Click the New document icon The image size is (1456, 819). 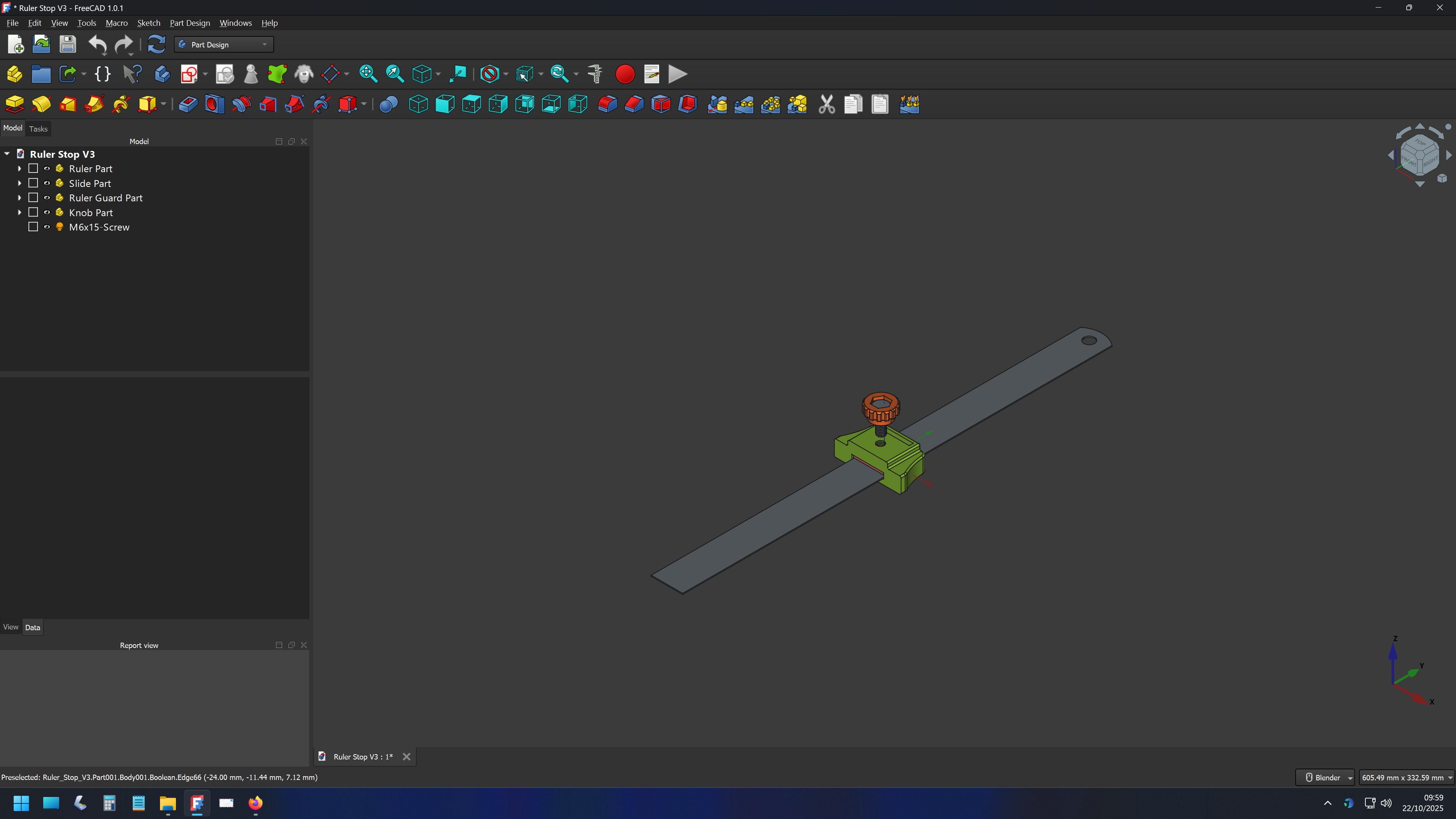(15, 44)
